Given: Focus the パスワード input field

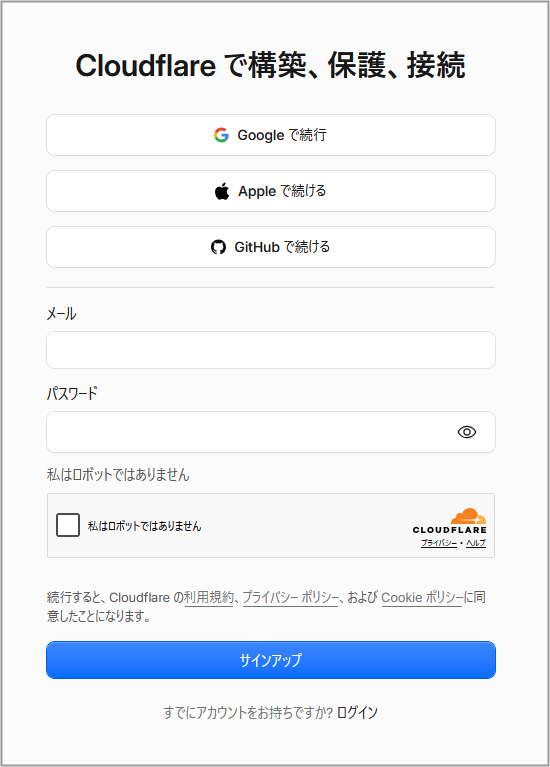Looking at the screenshot, I should 271,432.
